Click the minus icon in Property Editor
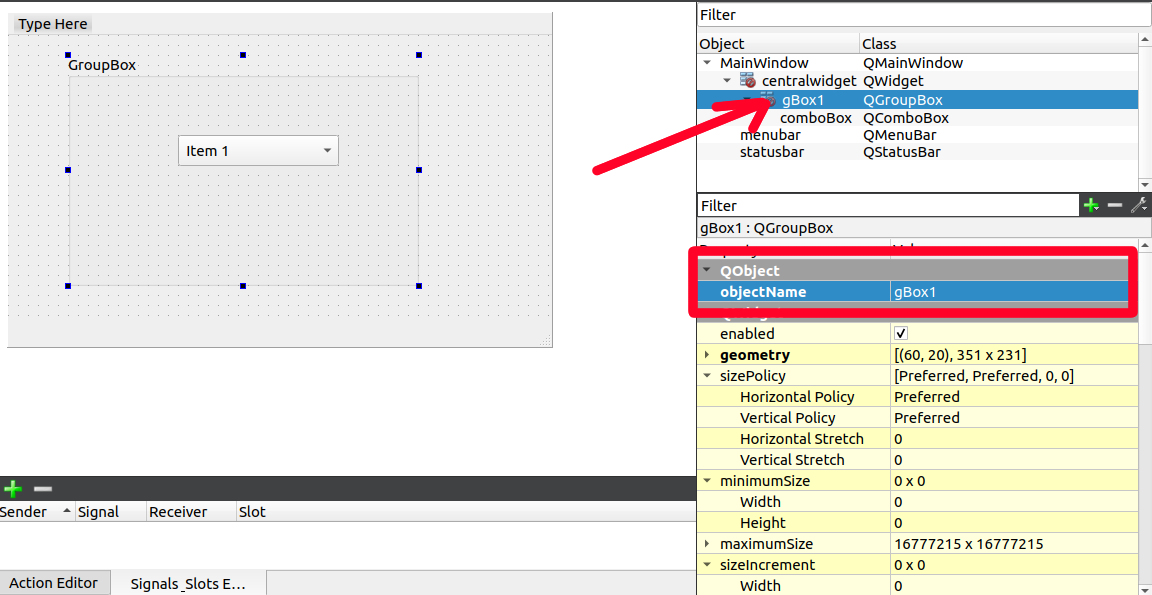1152x595 pixels. point(1115,206)
